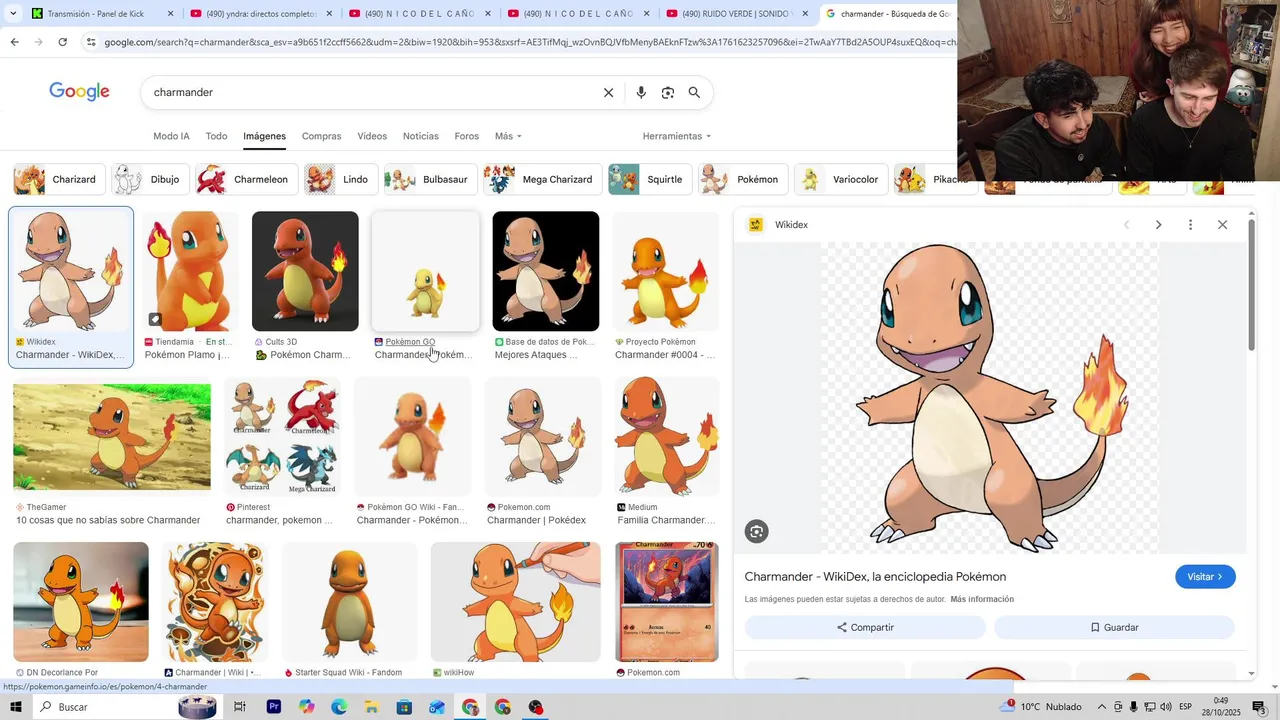This screenshot has width=1280, height=720.
Task: Open File Explorer from the taskbar
Action: coord(371,707)
